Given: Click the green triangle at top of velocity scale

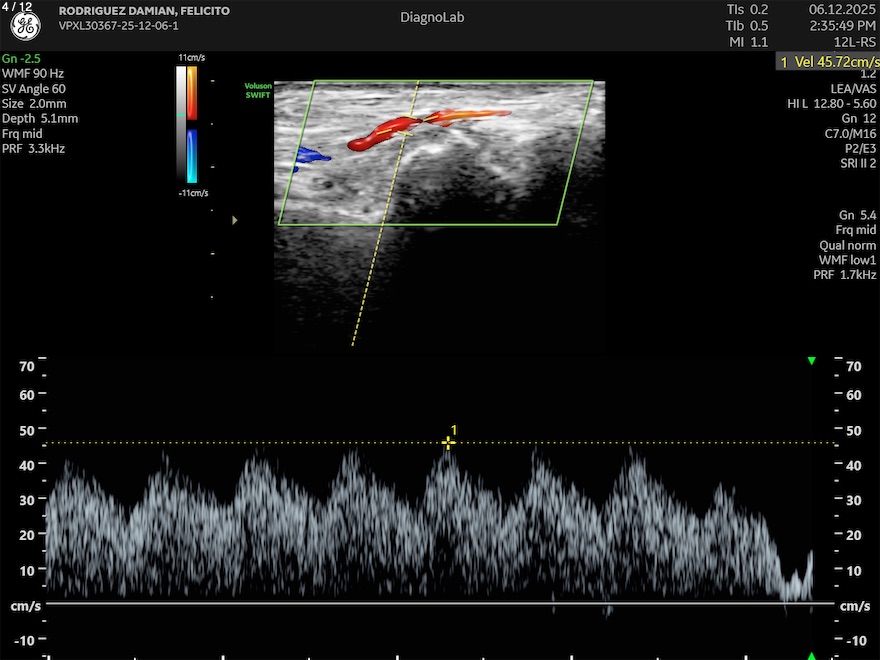Looking at the screenshot, I should point(812,361).
